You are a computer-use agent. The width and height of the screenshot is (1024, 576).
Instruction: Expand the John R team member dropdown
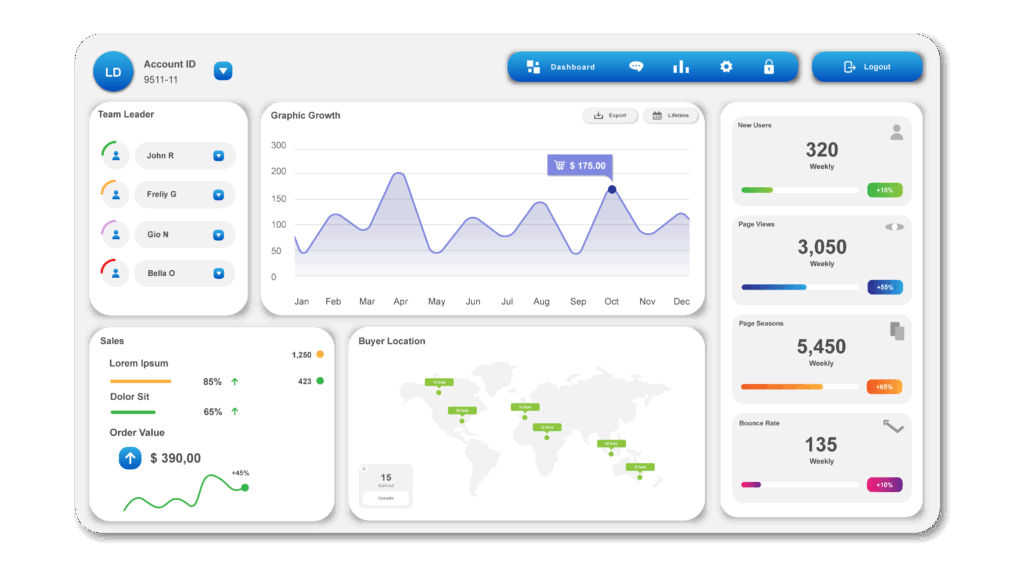[x=218, y=156]
